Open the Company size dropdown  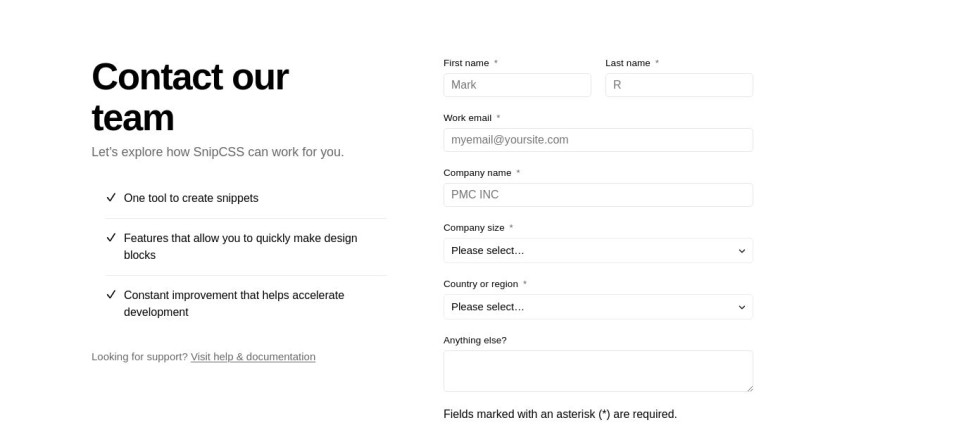click(x=596, y=251)
